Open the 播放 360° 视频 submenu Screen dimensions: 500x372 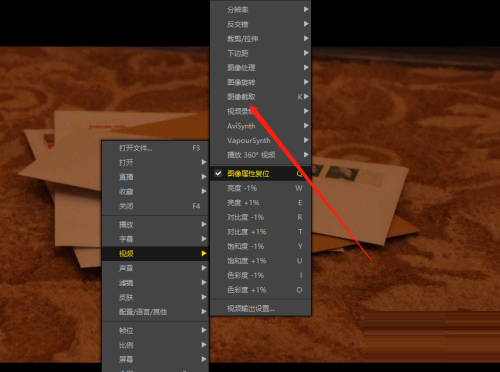261,155
